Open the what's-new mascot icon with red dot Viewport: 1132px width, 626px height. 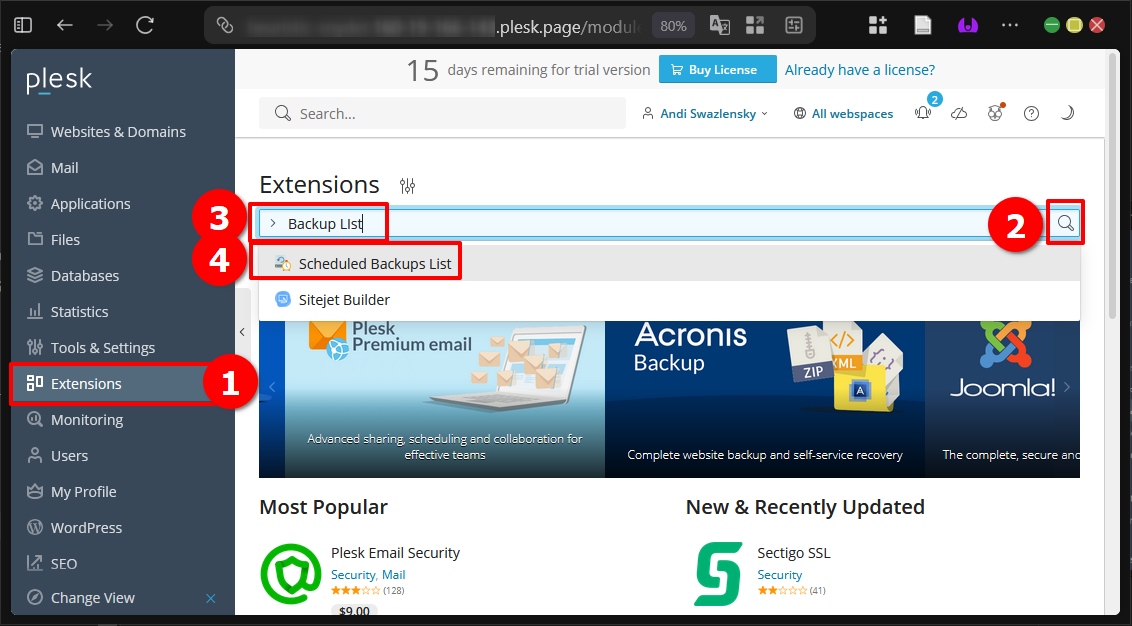pyautogui.click(x=995, y=113)
